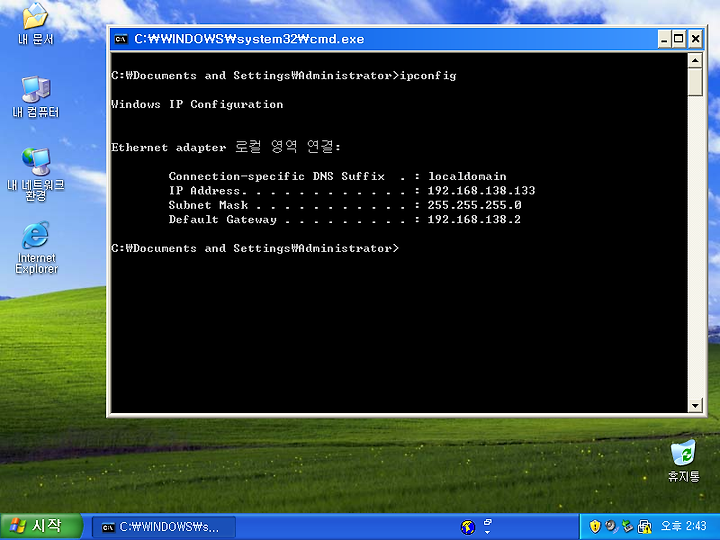The height and width of the screenshot is (540, 720).
Task: Click the console scrollbar down arrow
Action: pos(695,405)
